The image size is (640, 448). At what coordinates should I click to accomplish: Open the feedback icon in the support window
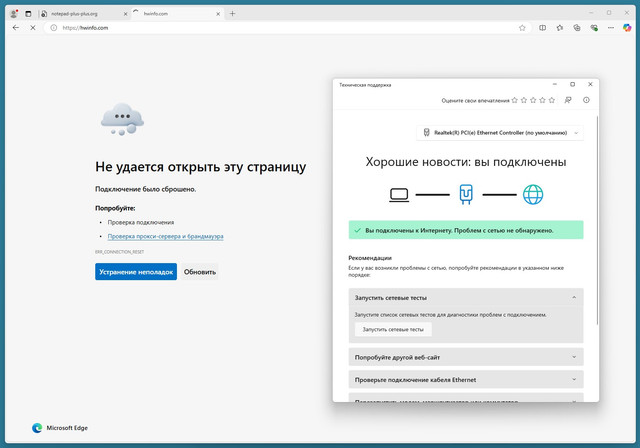coord(568,100)
